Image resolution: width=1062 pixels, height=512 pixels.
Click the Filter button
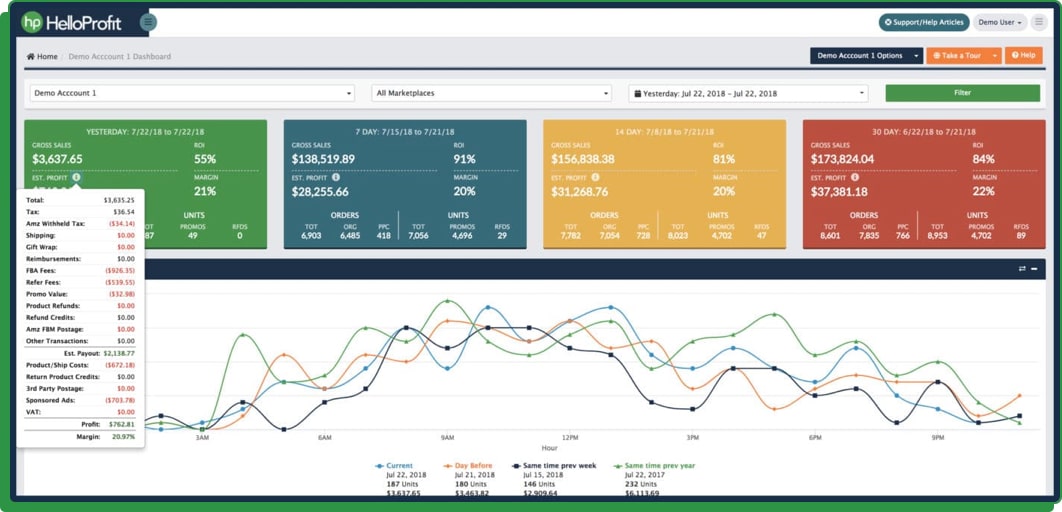coord(962,93)
